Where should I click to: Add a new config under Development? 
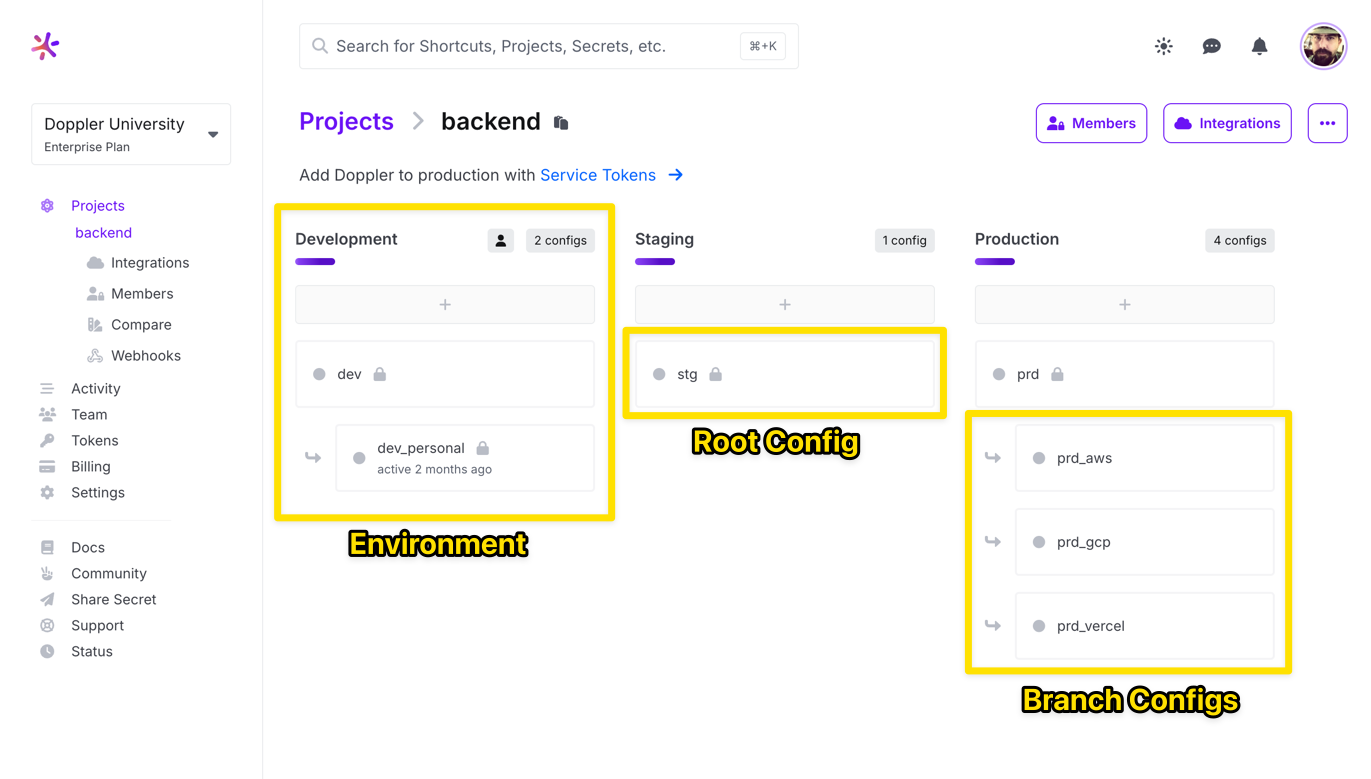point(445,305)
